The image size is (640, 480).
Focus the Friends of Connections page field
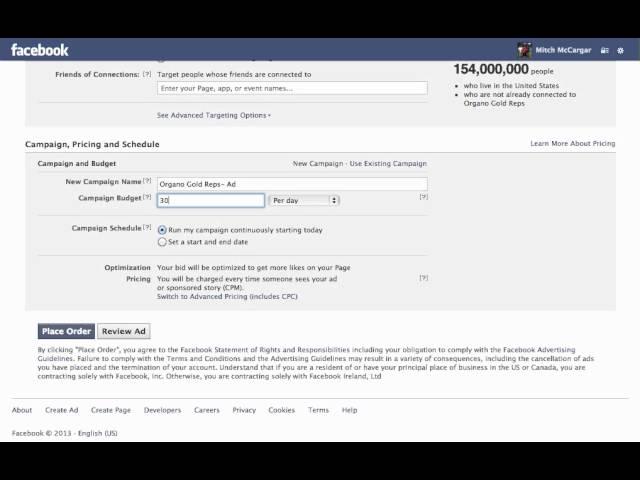(292, 88)
